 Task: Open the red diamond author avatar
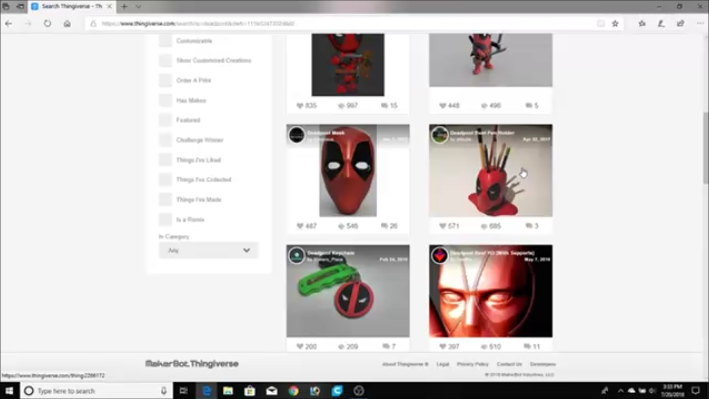440,255
